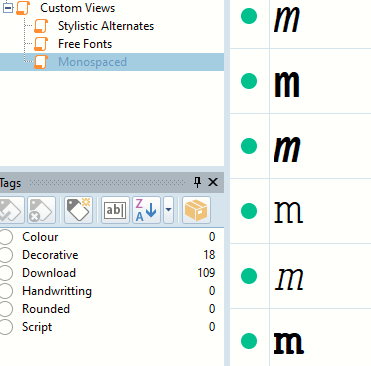Screen dimensions: 371x366
Task: Click the green status dot of sixth font row
Action: tap(249, 341)
